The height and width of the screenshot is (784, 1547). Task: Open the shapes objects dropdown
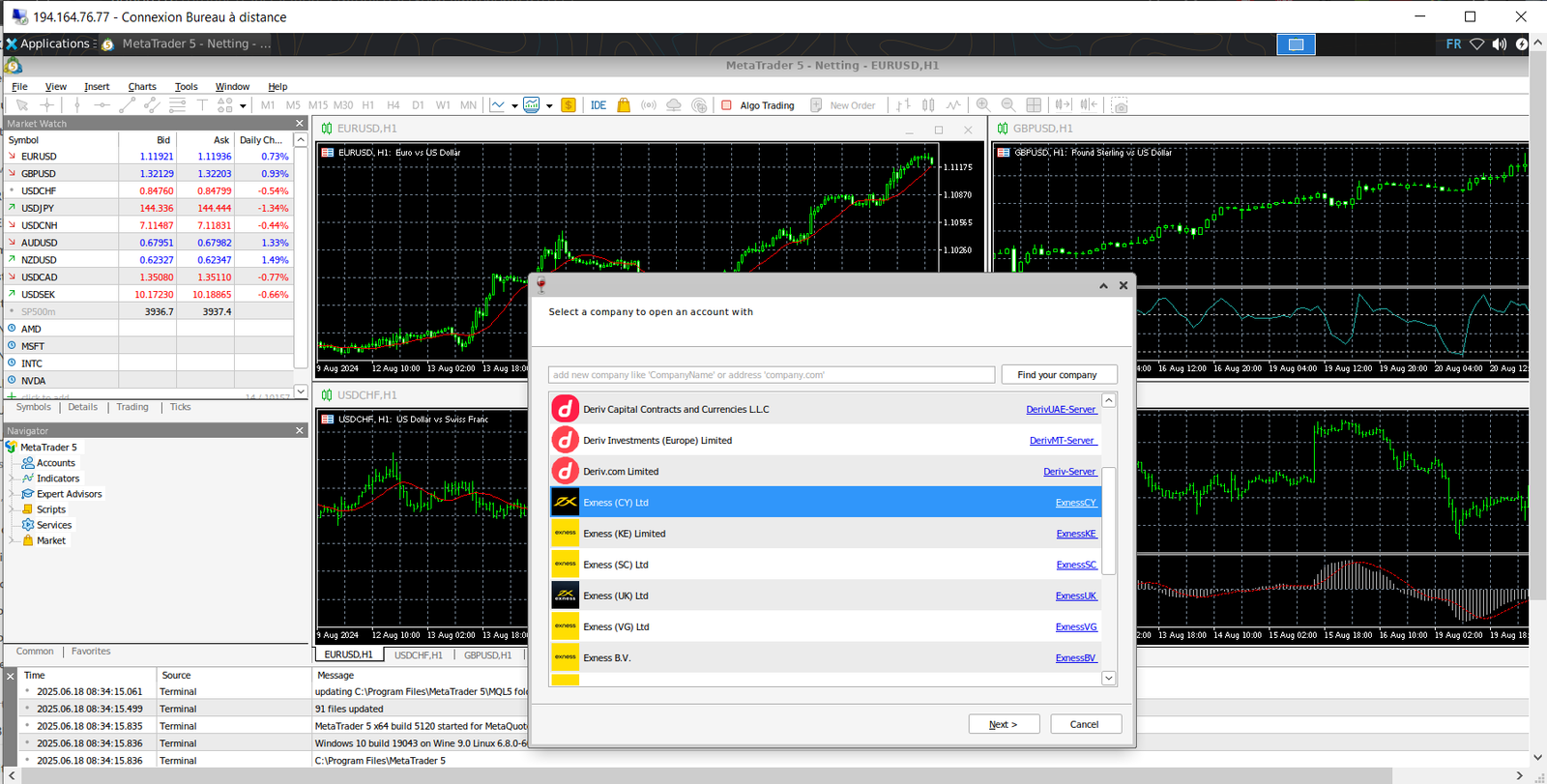[243, 106]
